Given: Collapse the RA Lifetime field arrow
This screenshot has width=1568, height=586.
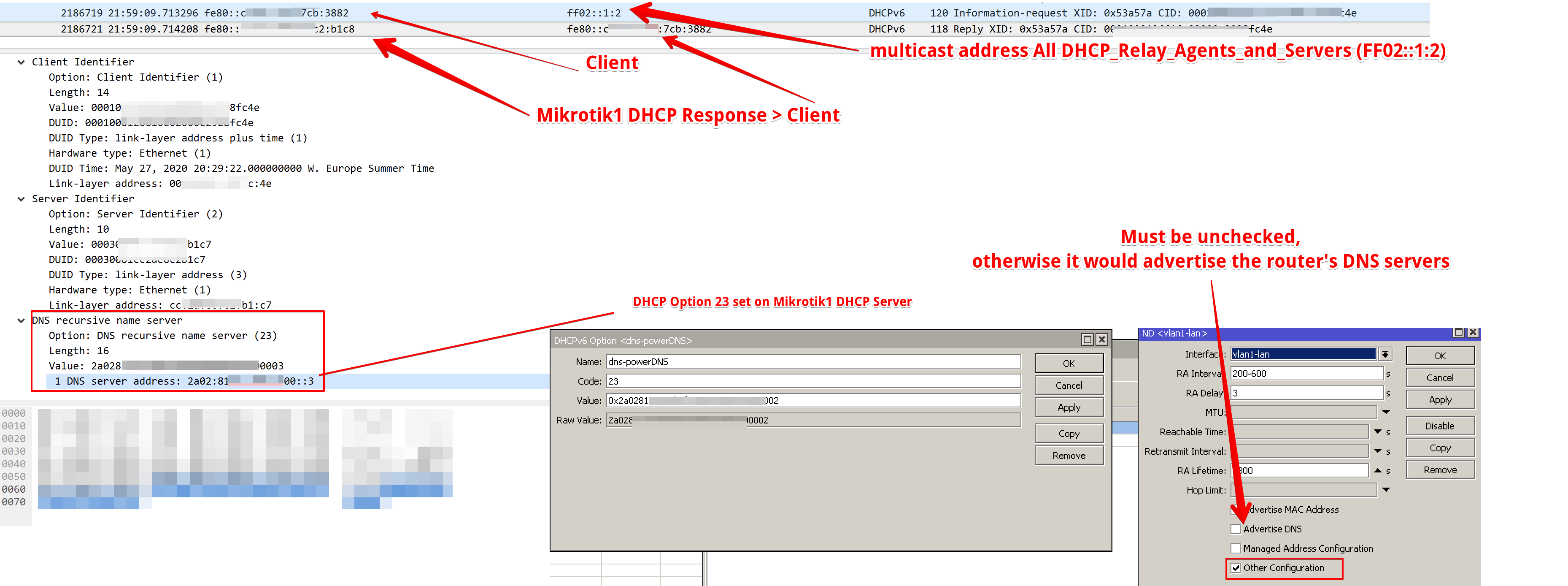Looking at the screenshot, I should [1377, 470].
